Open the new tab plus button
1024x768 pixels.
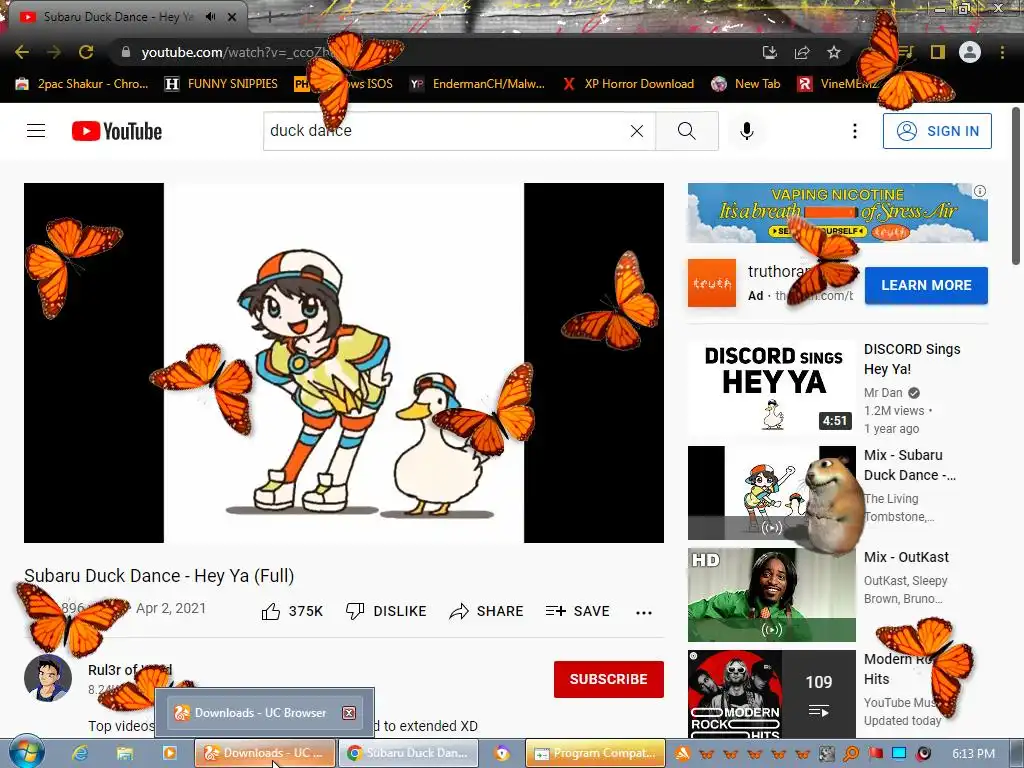point(269,18)
